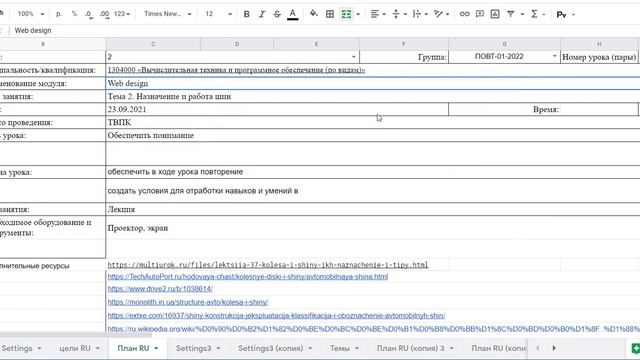Open Settings3 (копия) sheet tab

(x=271, y=348)
